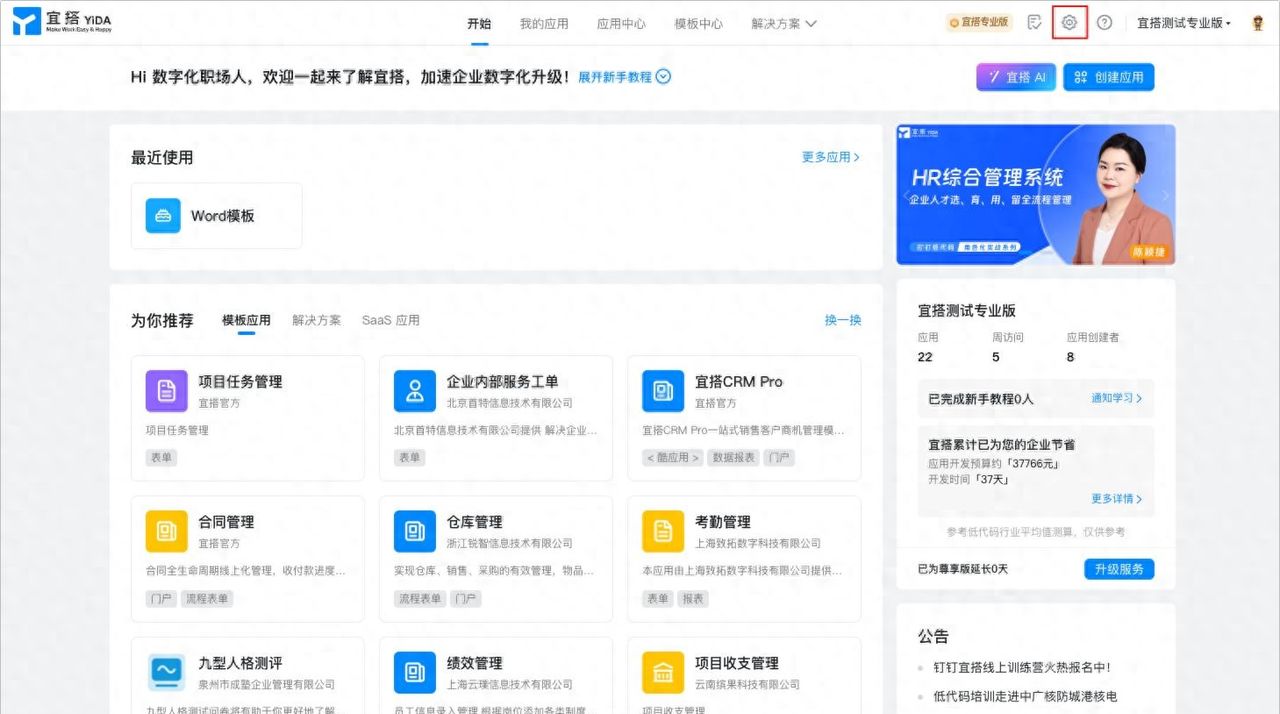Click the user avatar icon at top right

[x=1256, y=22]
